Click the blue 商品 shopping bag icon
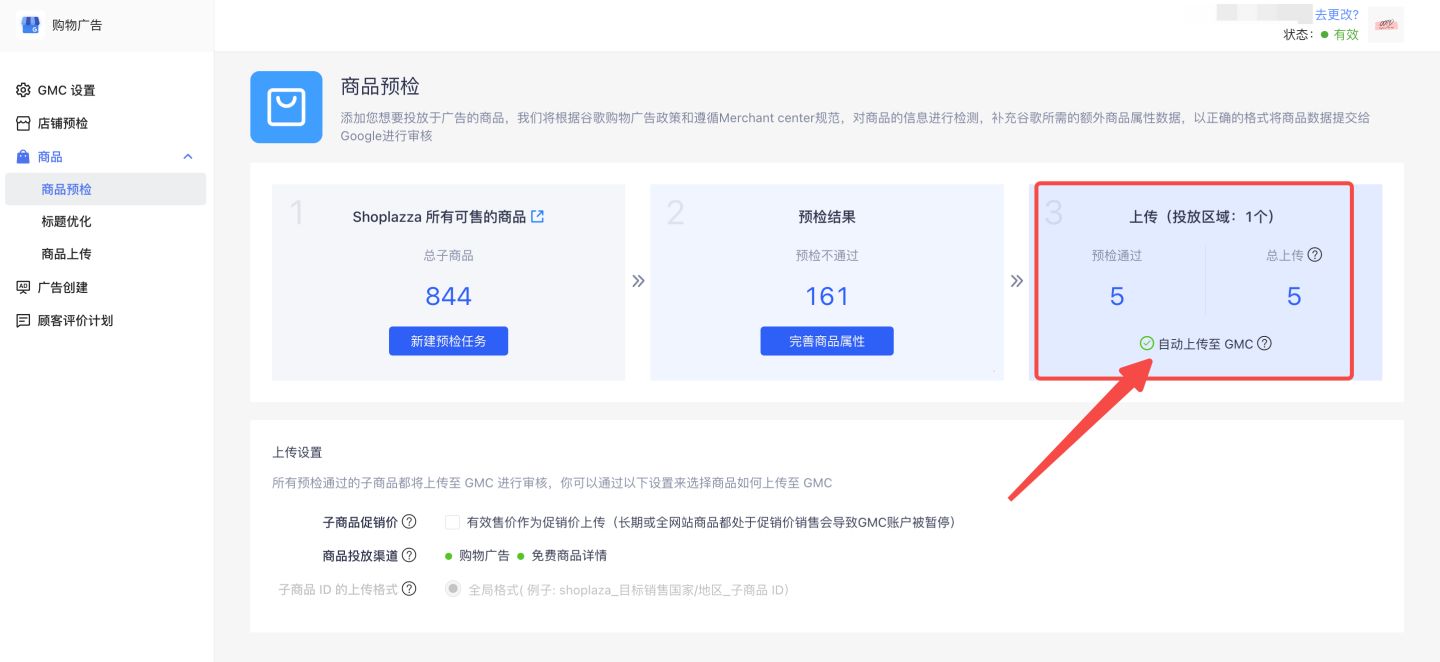The height and width of the screenshot is (662, 1440). point(23,156)
